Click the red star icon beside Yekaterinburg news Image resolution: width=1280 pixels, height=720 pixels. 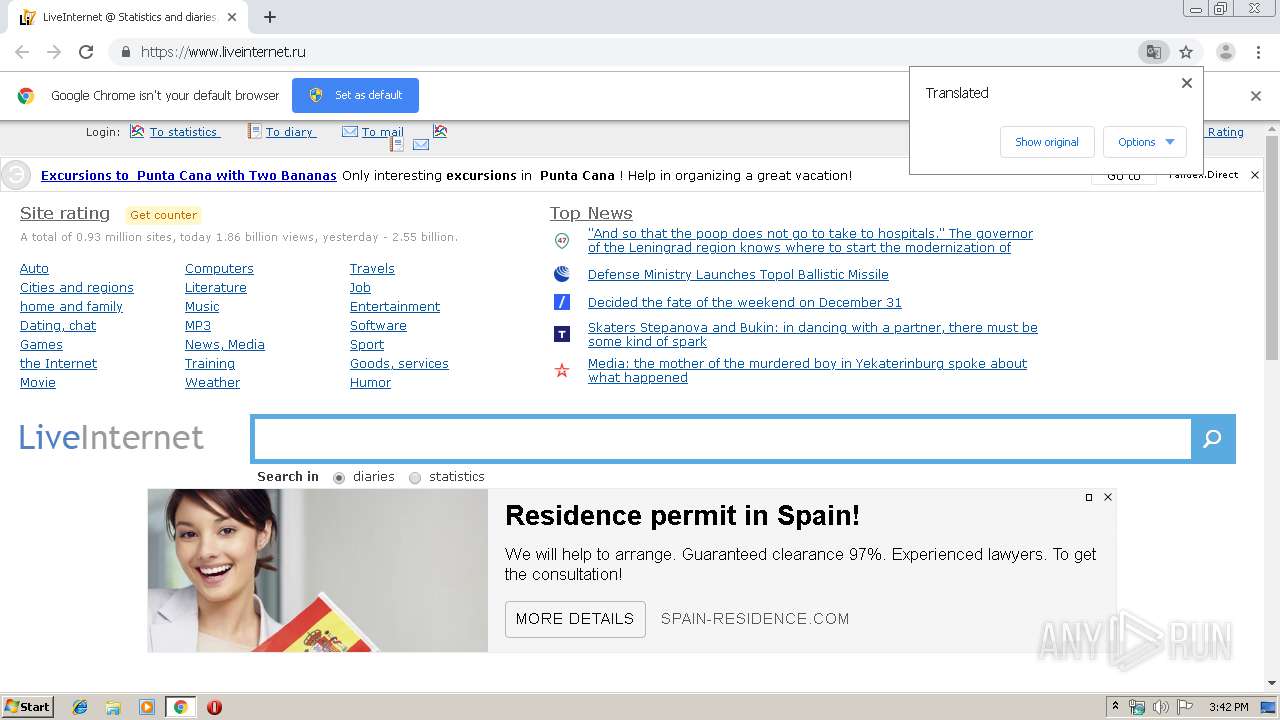pyautogui.click(x=562, y=370)
